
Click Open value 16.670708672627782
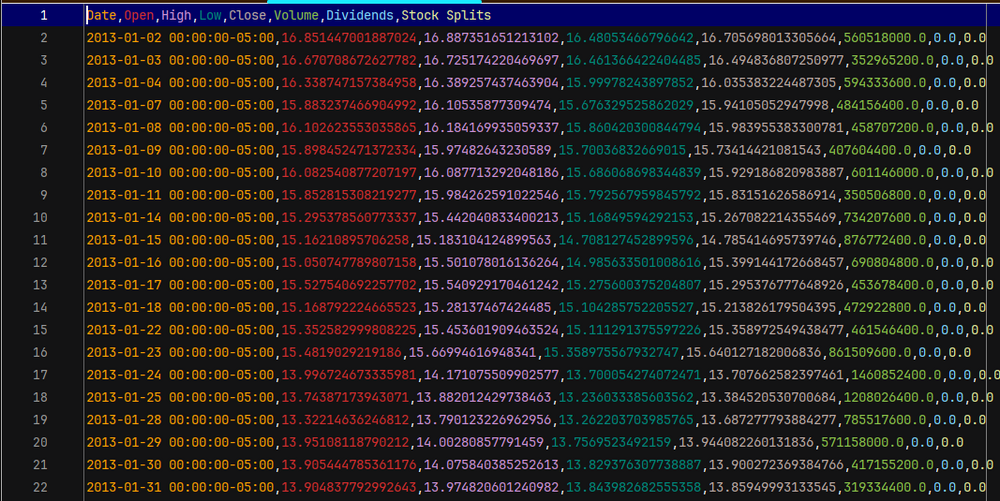tap(349, 61)
